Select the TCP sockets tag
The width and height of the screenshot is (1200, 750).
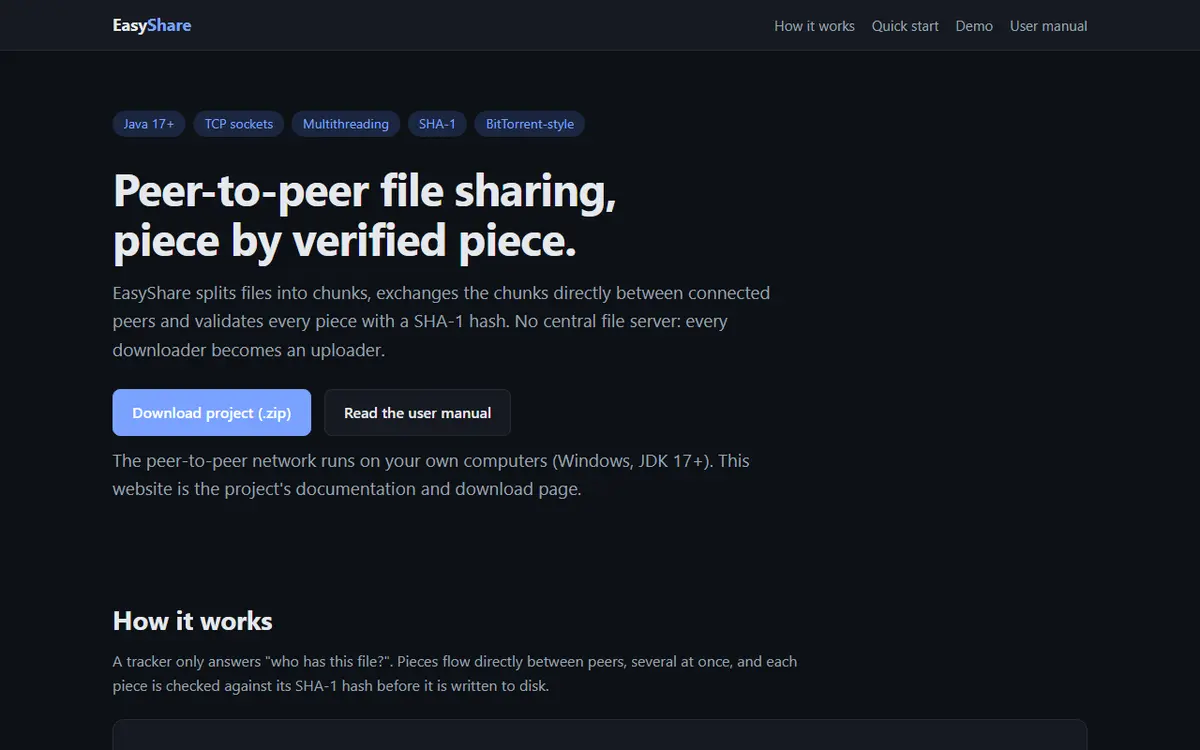pos(239,124)
